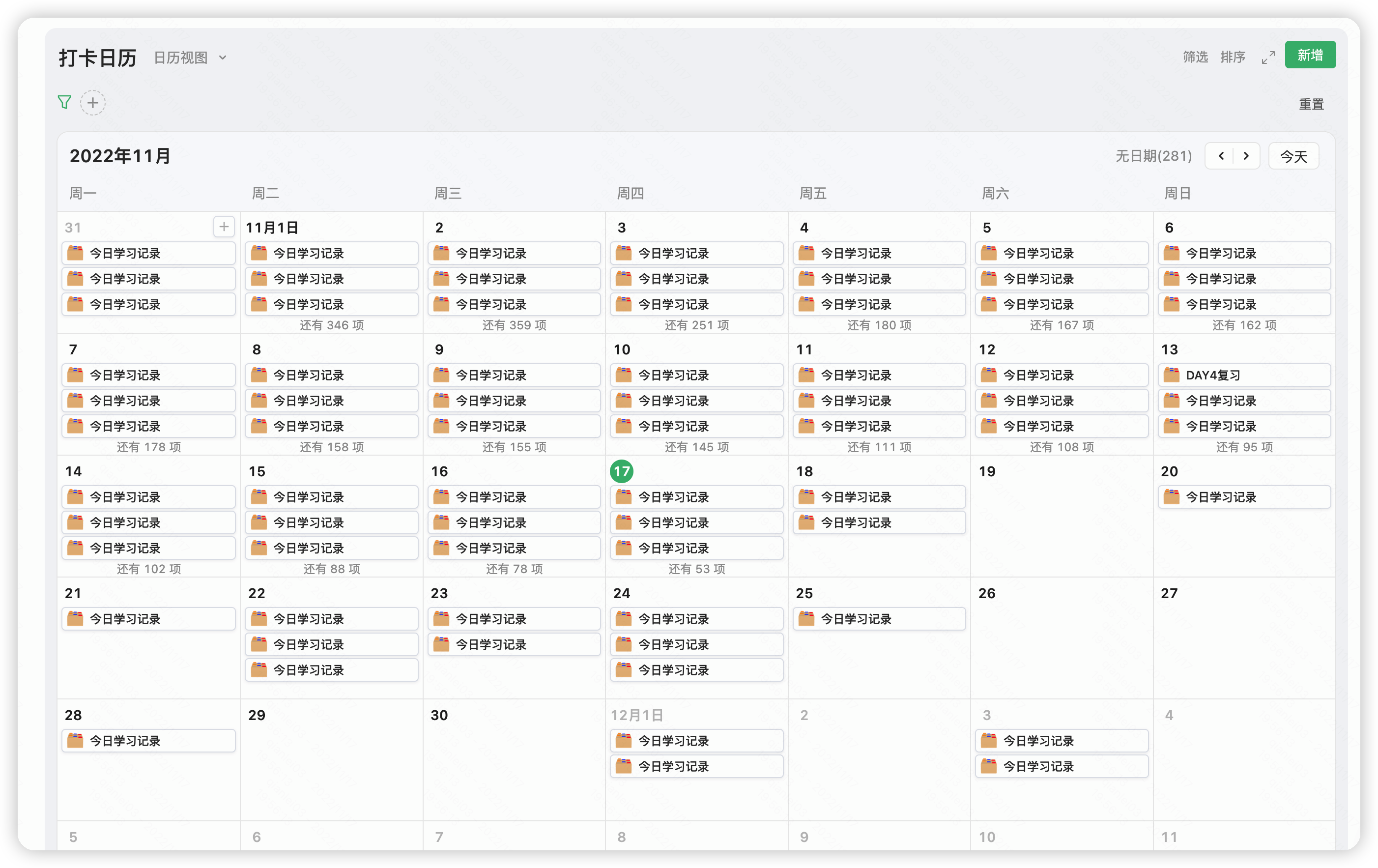Show 还有 111 项 on November 11
1378x868 pixels.
[x=880, y=447]
